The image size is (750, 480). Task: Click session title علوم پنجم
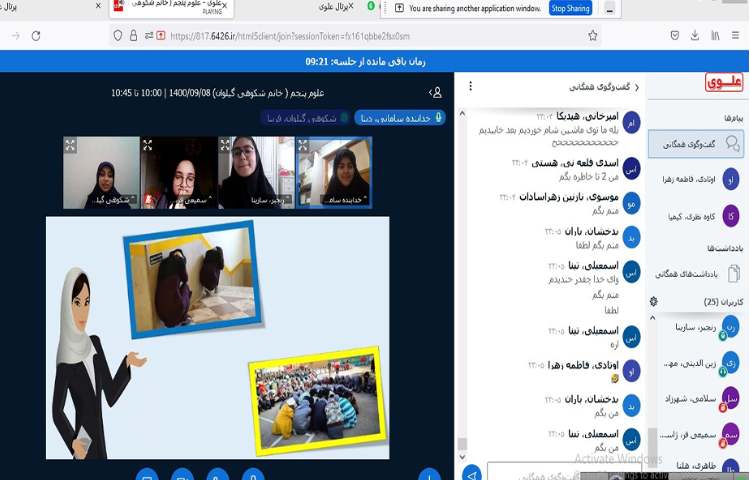tap(218, 93)
